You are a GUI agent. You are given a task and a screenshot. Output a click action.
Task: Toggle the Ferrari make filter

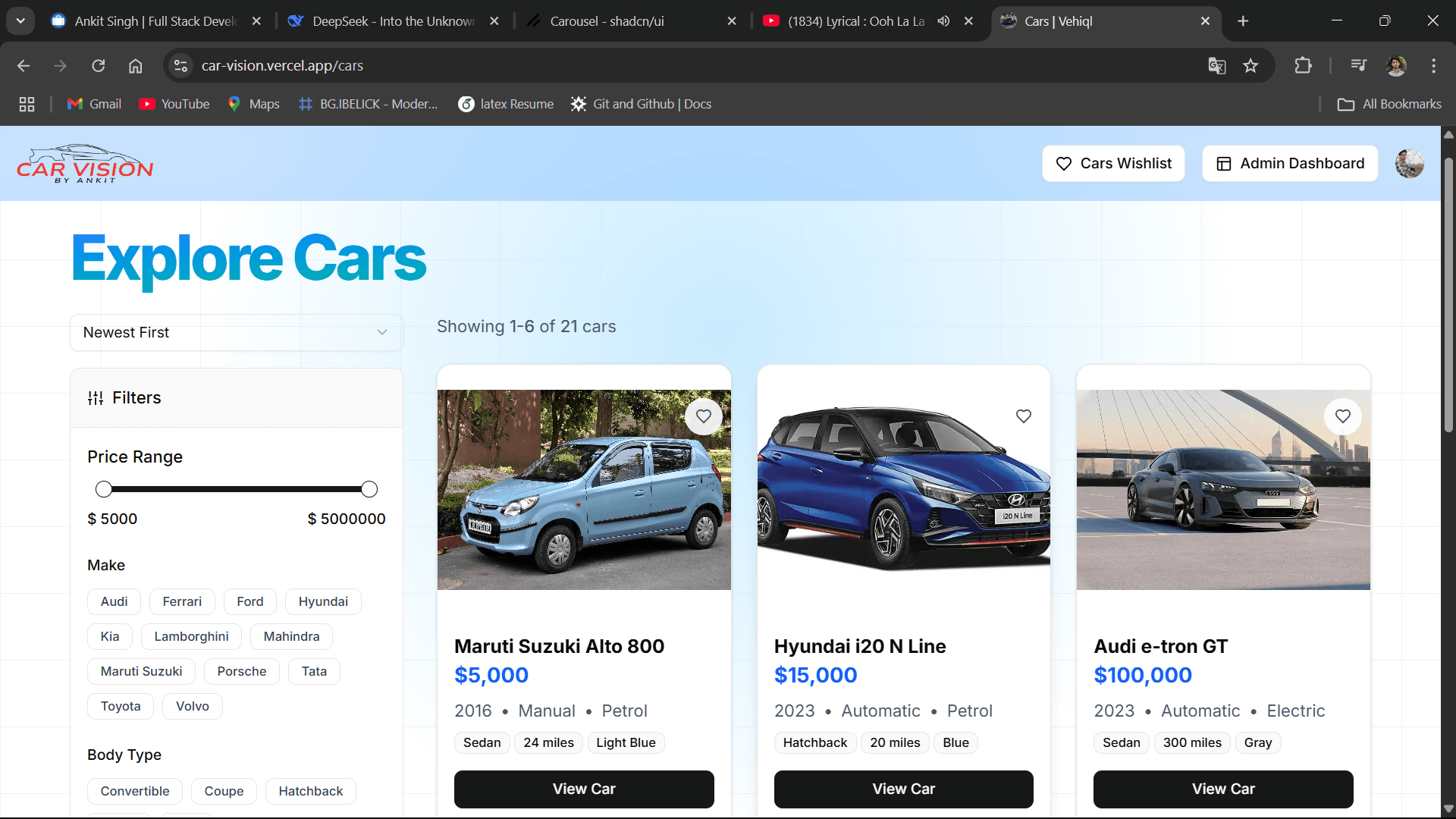point(182,602)
